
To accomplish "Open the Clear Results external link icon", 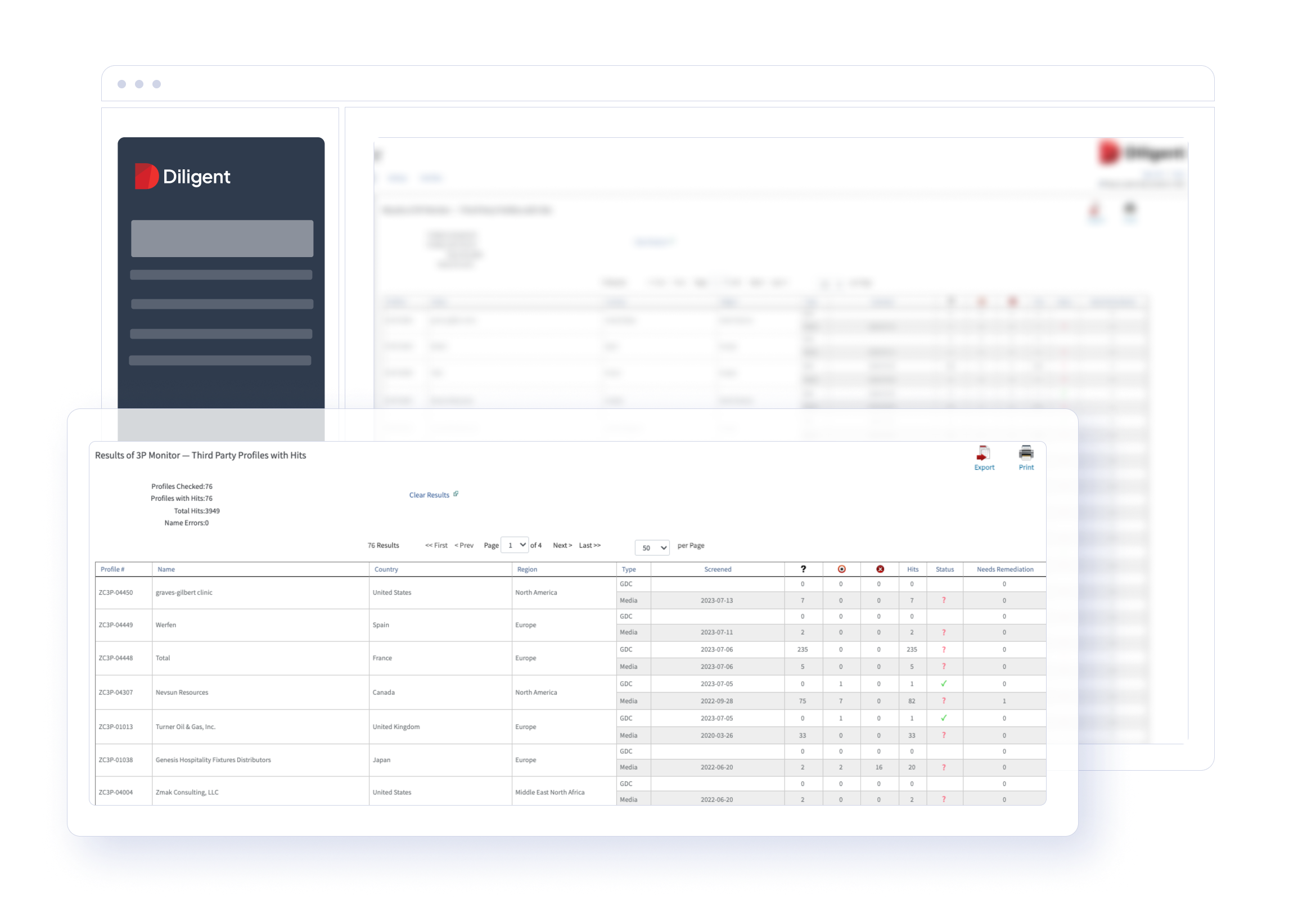I will point(456,494).
